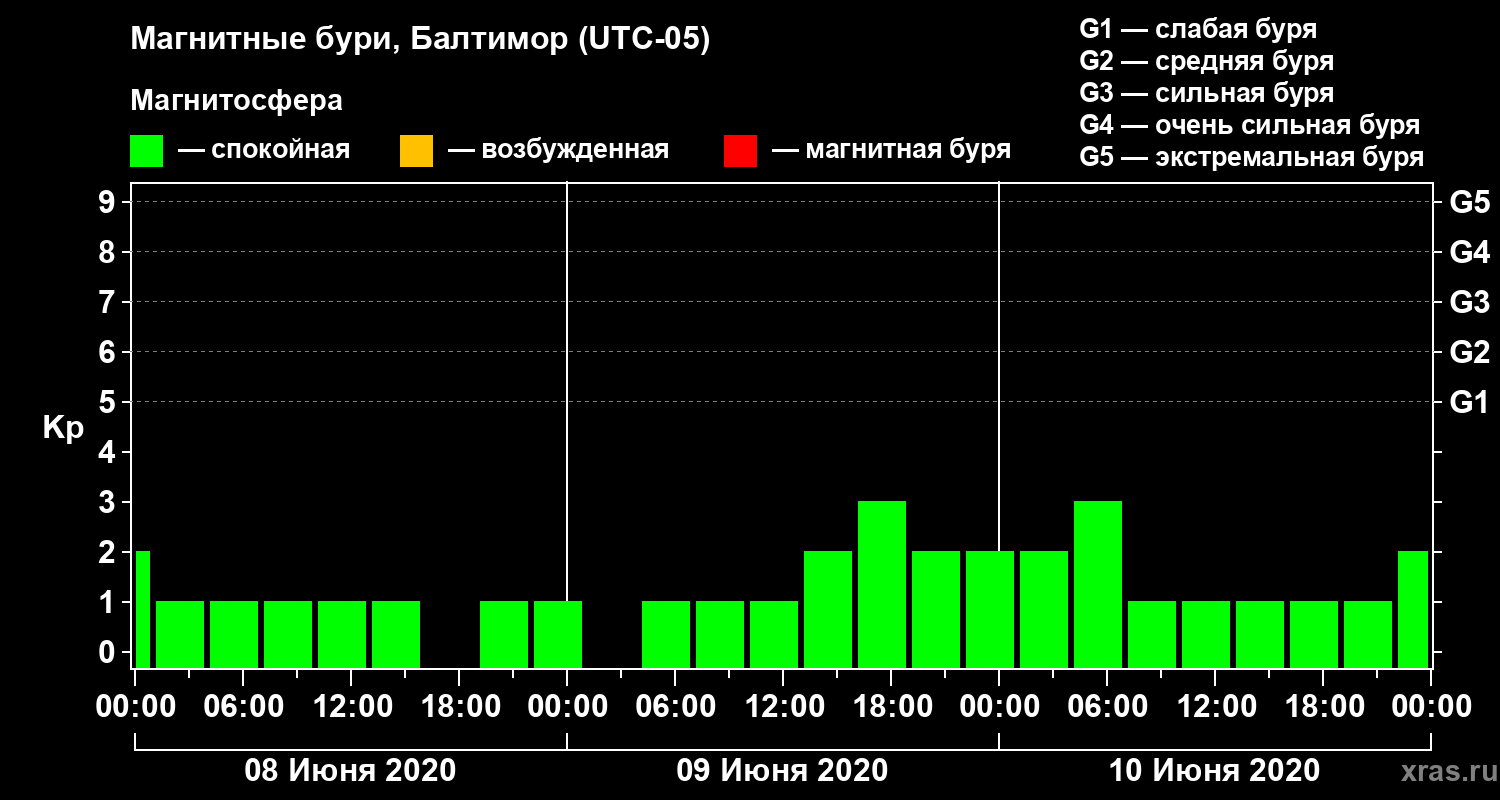
Task: Click the '— магнитная буря' legend label
Action: point(891,150)
